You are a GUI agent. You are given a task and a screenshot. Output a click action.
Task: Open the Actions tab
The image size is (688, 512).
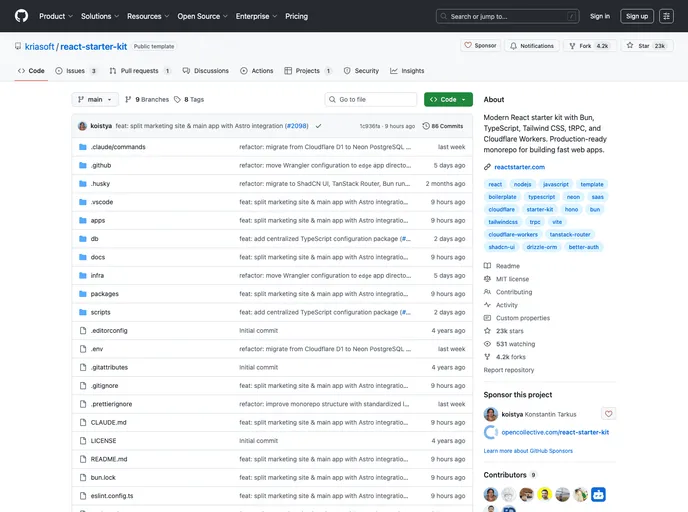257,71
